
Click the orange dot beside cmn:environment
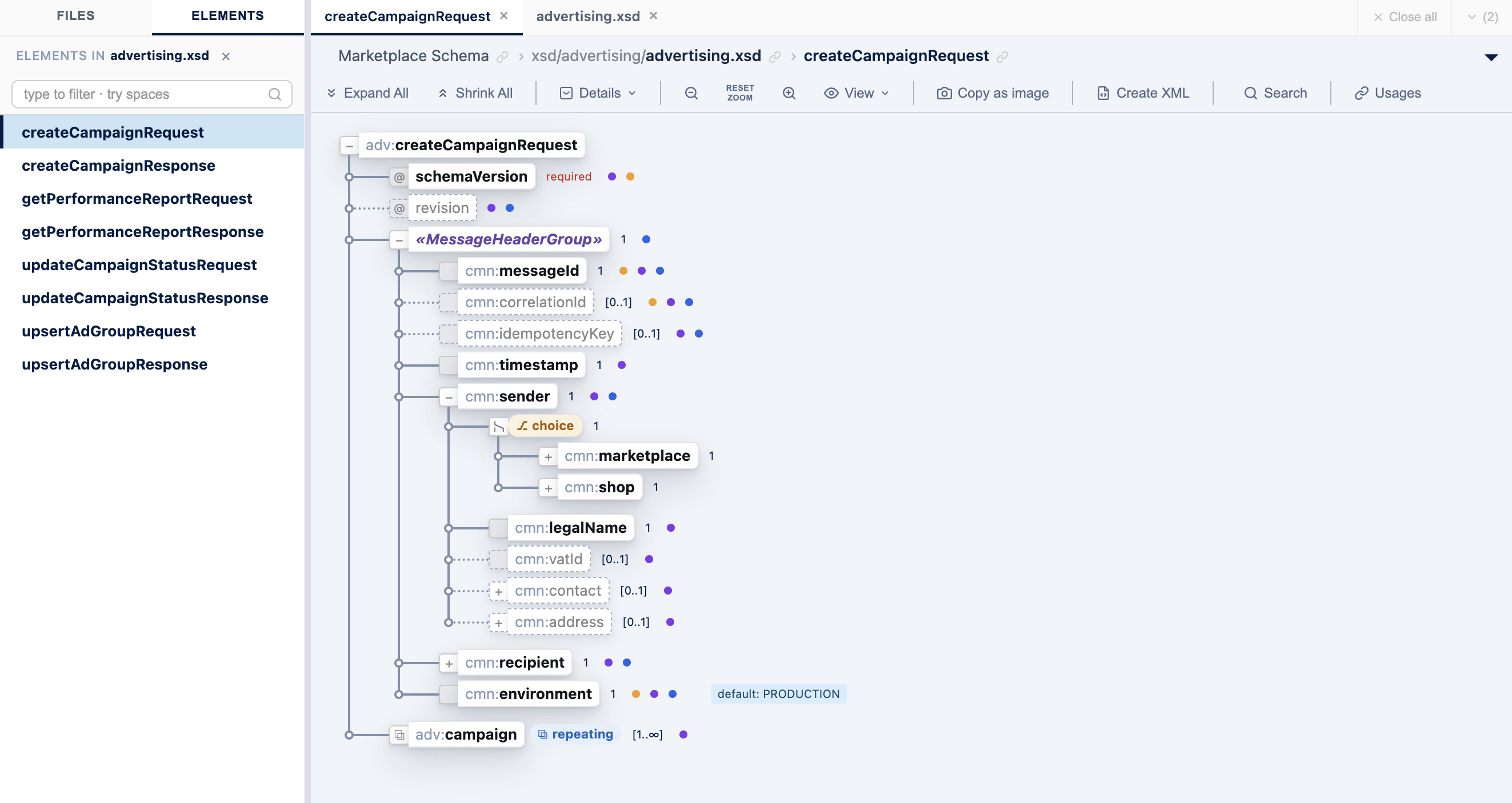pyautogui.click(x=635, y=694)
